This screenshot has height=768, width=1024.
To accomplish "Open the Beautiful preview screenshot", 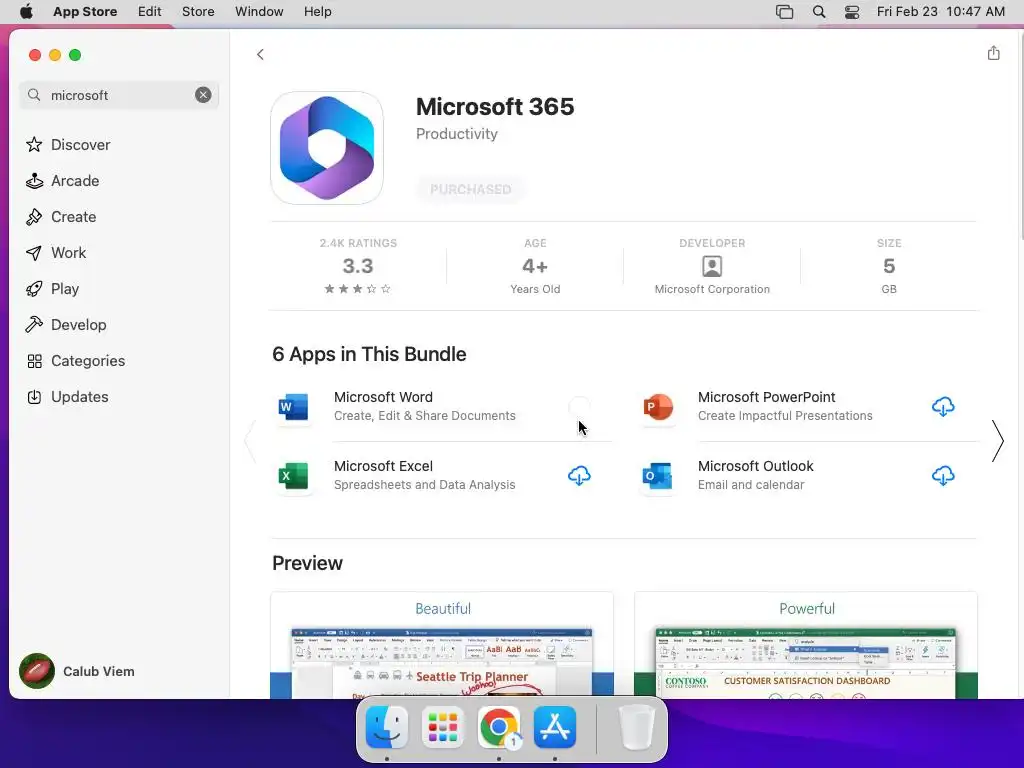I will (x=442, y=645).
